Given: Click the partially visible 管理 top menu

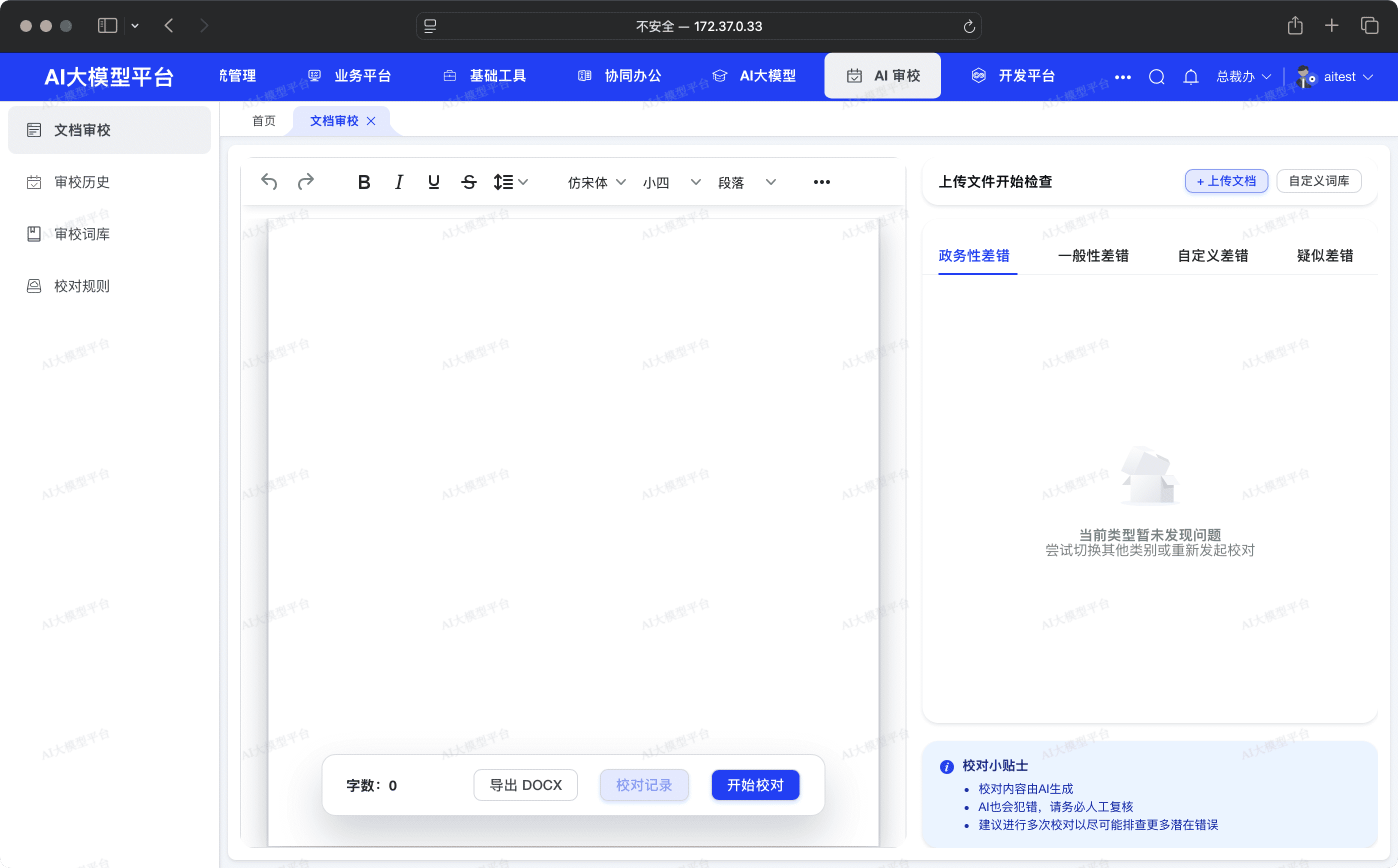Looking at the screenshot, I should coord(237,76).
